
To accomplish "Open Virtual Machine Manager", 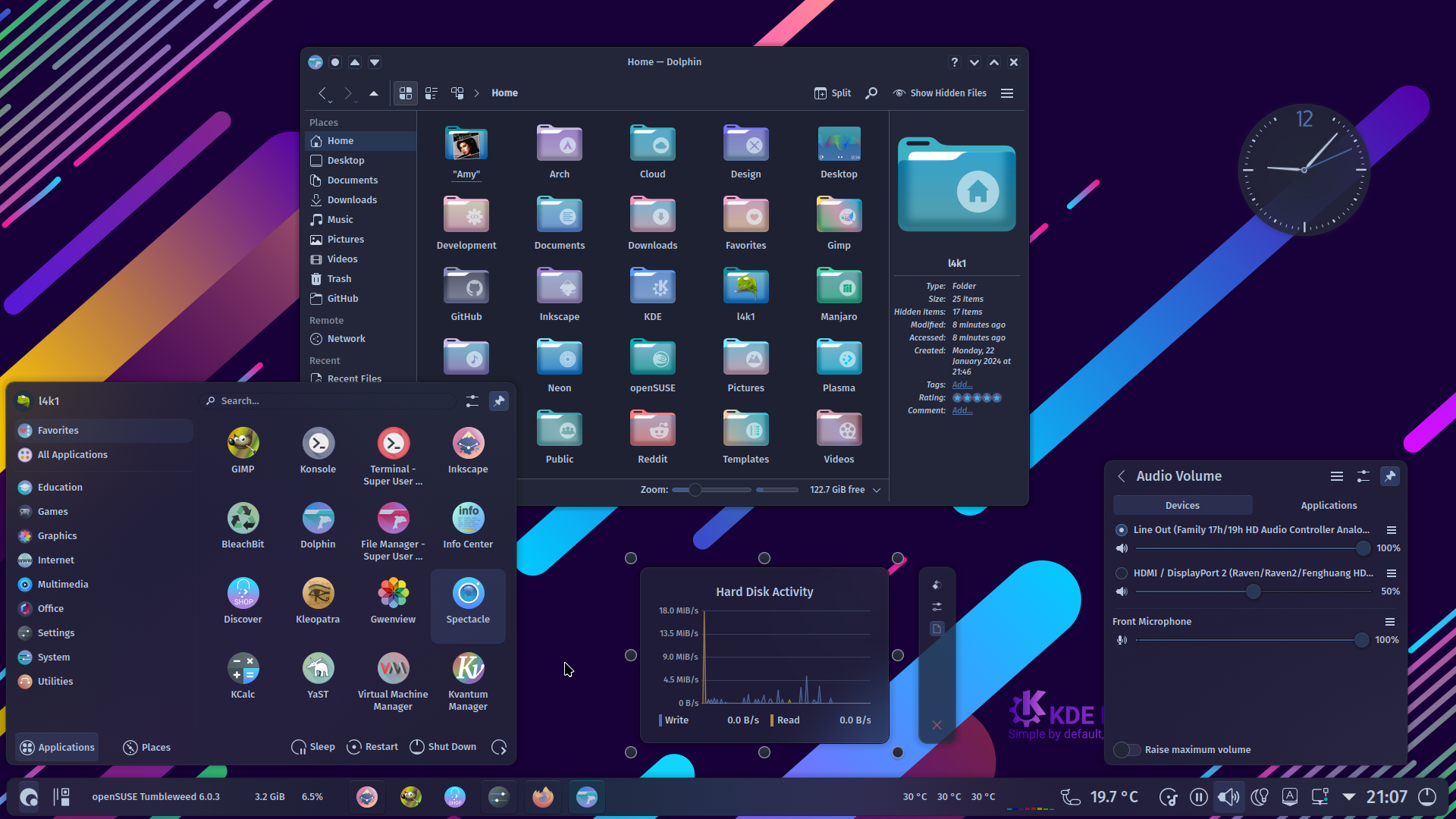I will pyautogui.click(x=393, y=681).
